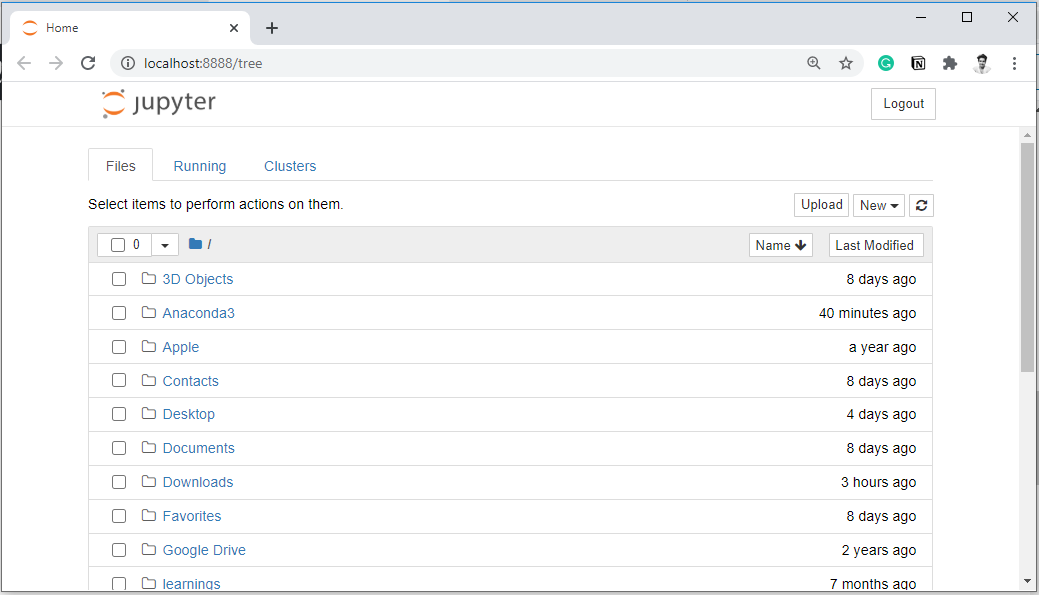
Task: Click the Favorites folder icon
Action: point(148,515)
